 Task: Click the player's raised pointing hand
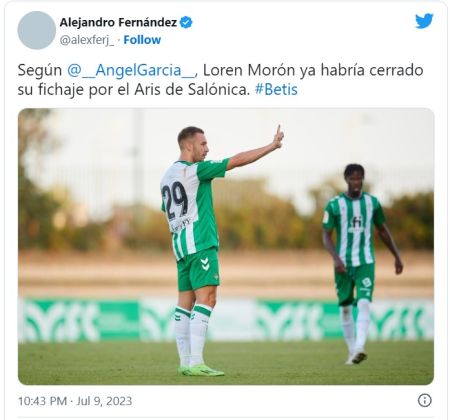click(x=278, y=137)
